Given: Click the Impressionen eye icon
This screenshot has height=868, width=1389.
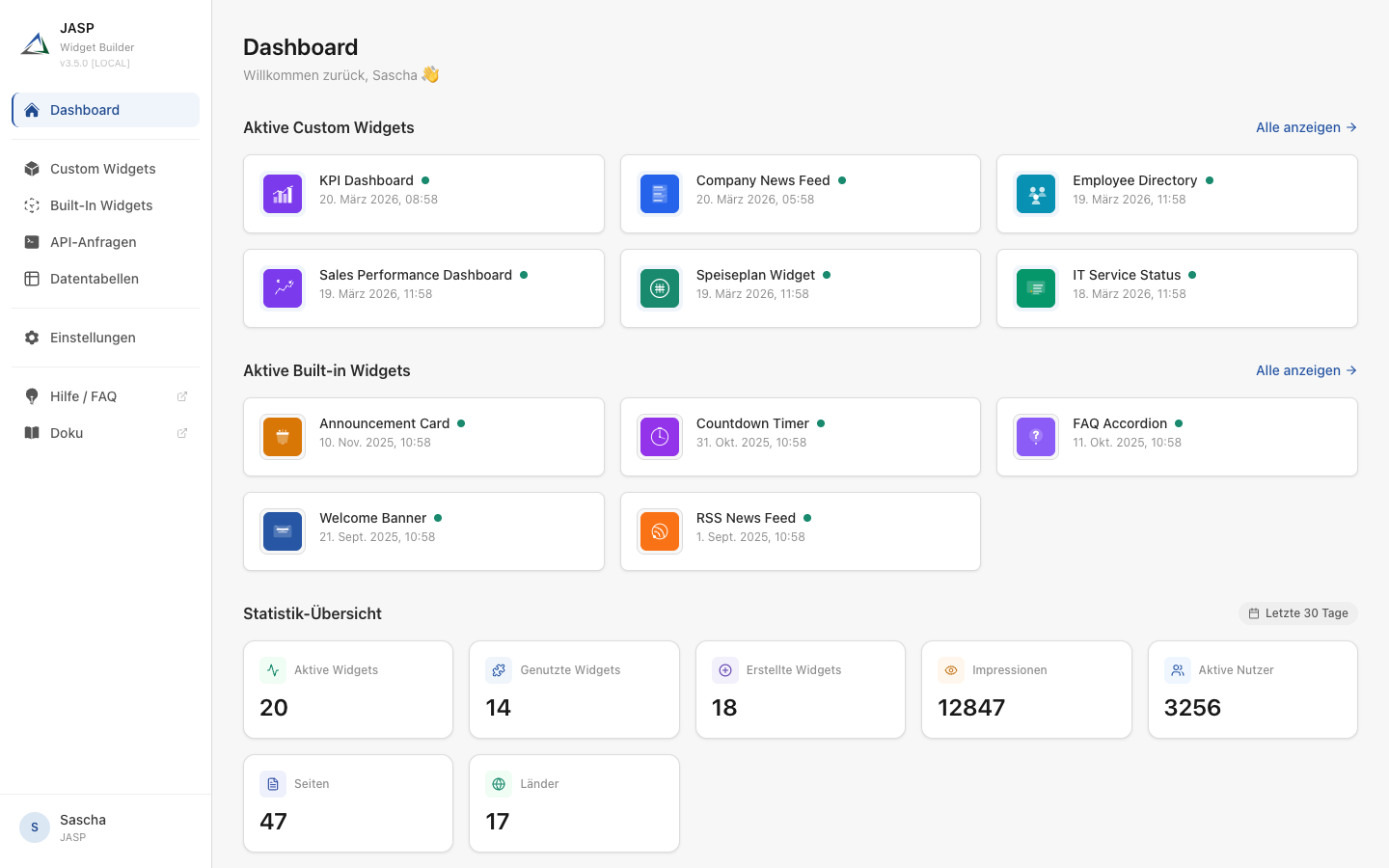Looking at the screenshot, I should (x=951, y=669).
